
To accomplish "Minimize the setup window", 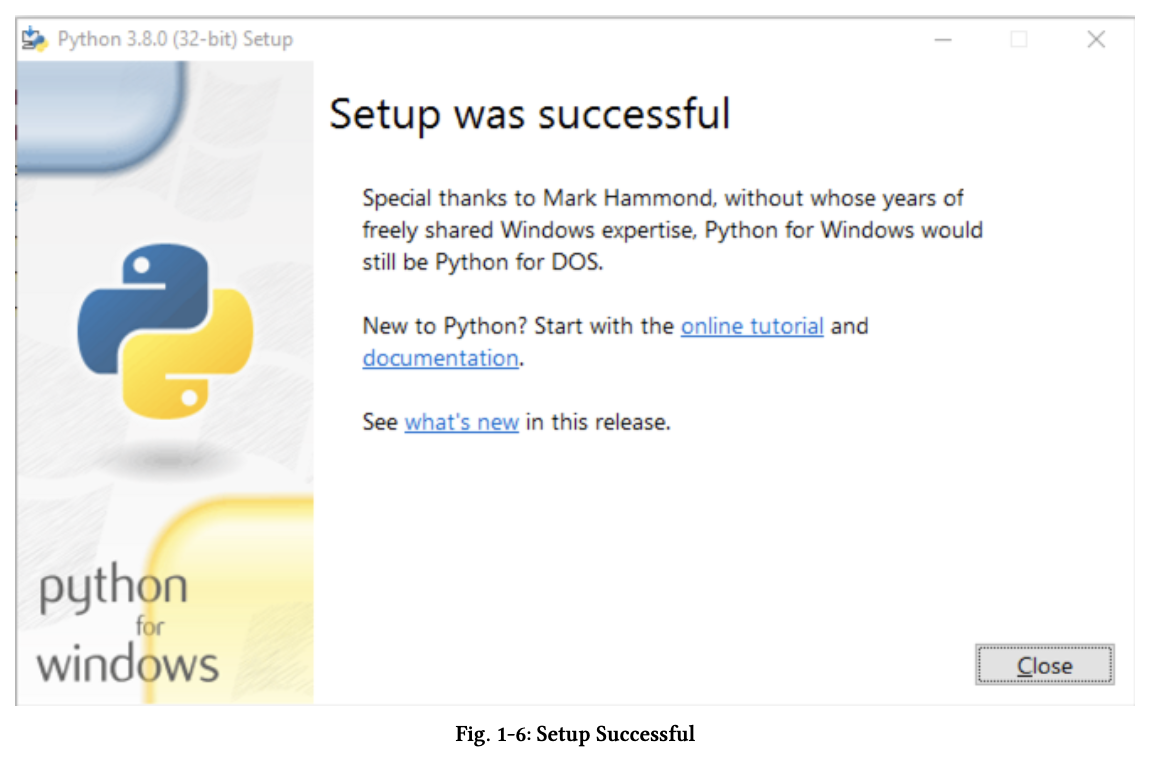I will (942, 39).
